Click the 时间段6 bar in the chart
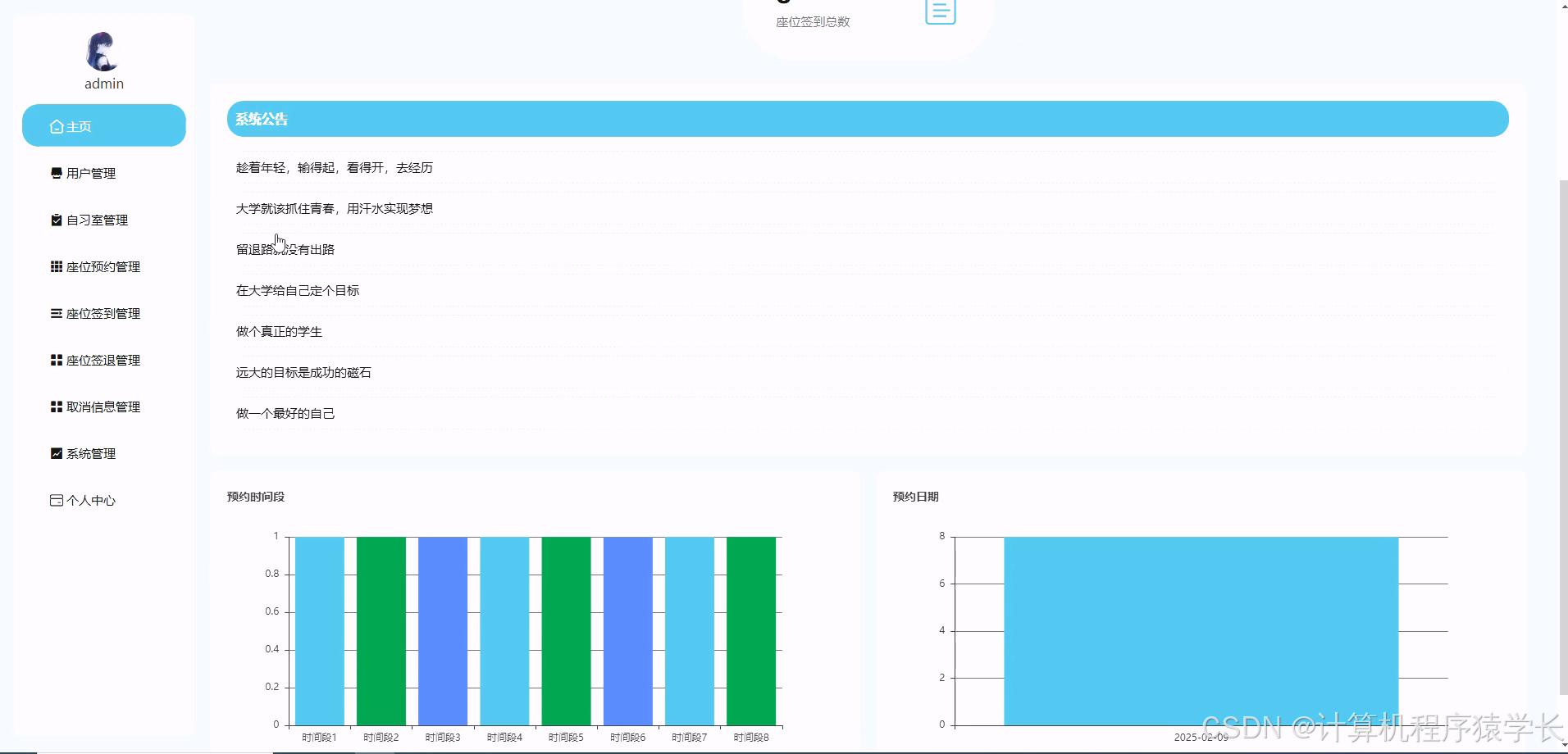Viewport: 1568px width, 754px height. pos(628,631)
